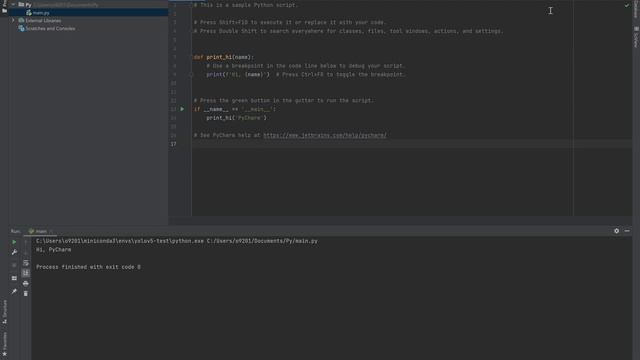Select the Py root folder row
The image size is (640, 360).
click(89, 4)
